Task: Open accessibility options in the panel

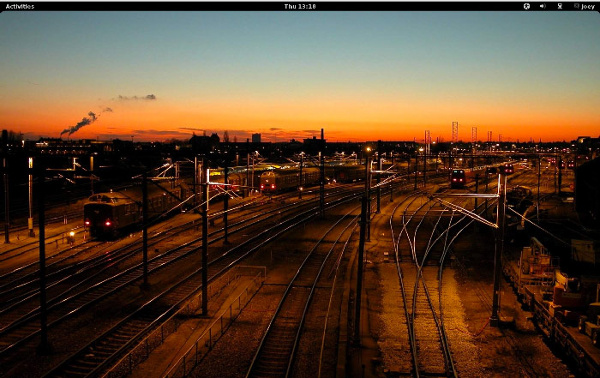Action: (527, 6)
